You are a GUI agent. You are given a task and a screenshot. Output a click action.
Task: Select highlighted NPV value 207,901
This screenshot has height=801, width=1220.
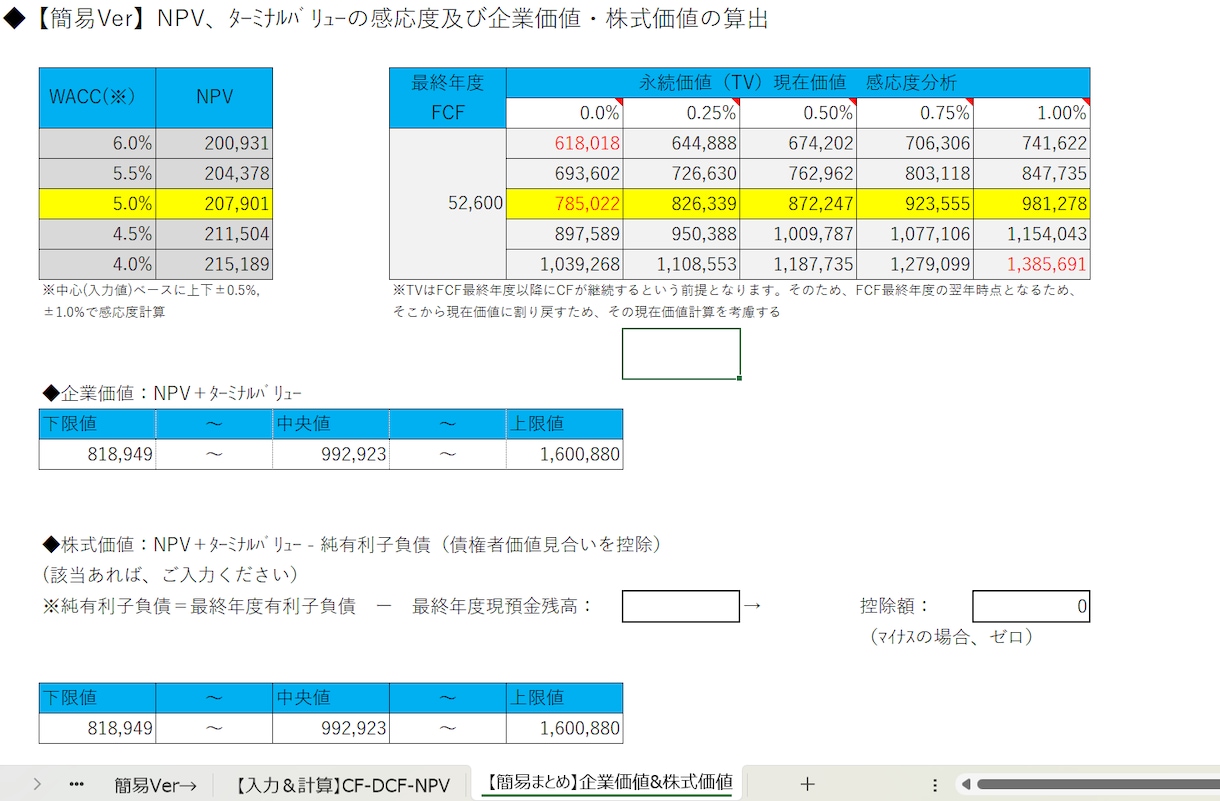point(214,204)
